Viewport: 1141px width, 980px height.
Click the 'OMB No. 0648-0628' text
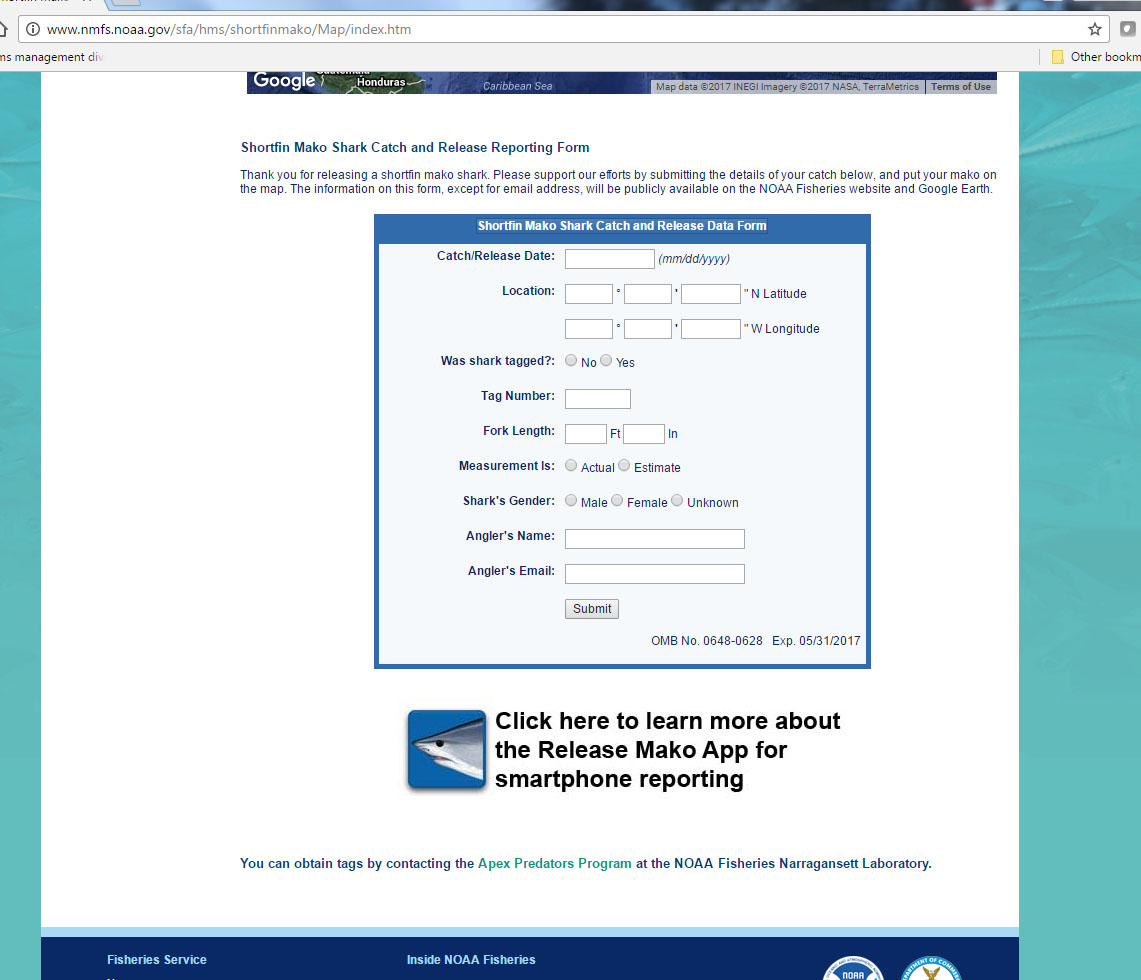707,641
